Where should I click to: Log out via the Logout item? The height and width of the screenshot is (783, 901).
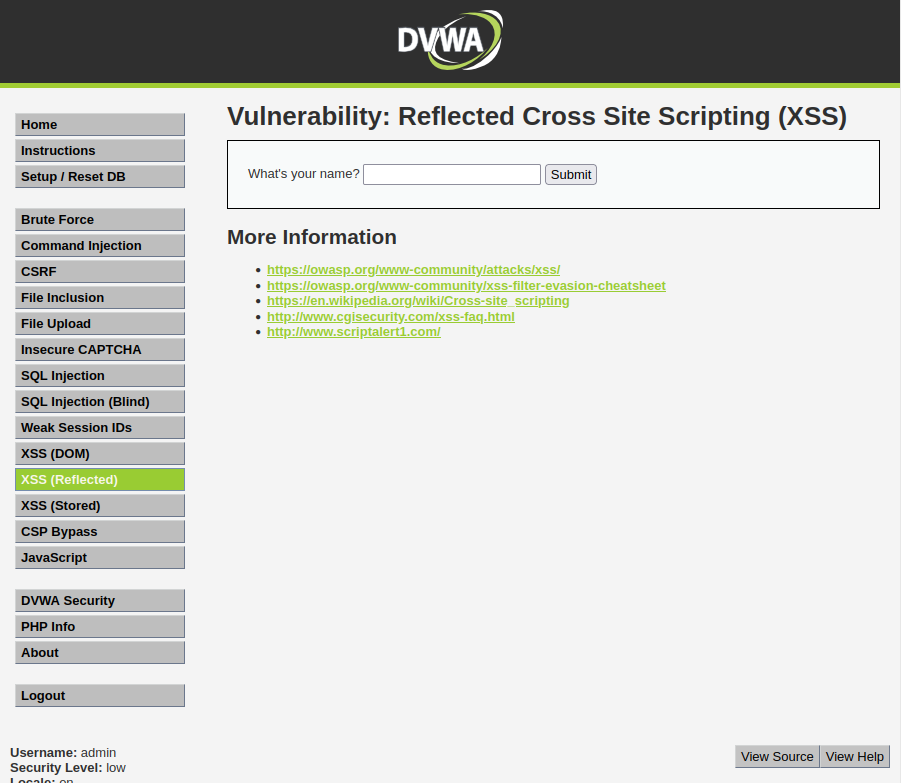click(x=100, y=696)
